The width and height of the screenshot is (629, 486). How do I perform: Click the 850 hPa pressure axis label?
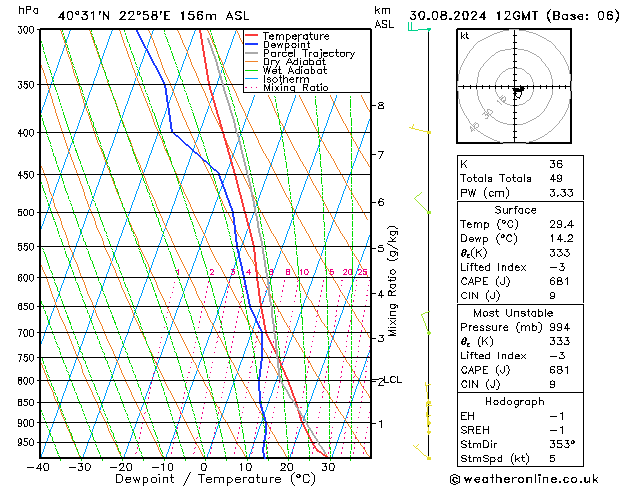(26, 402)
